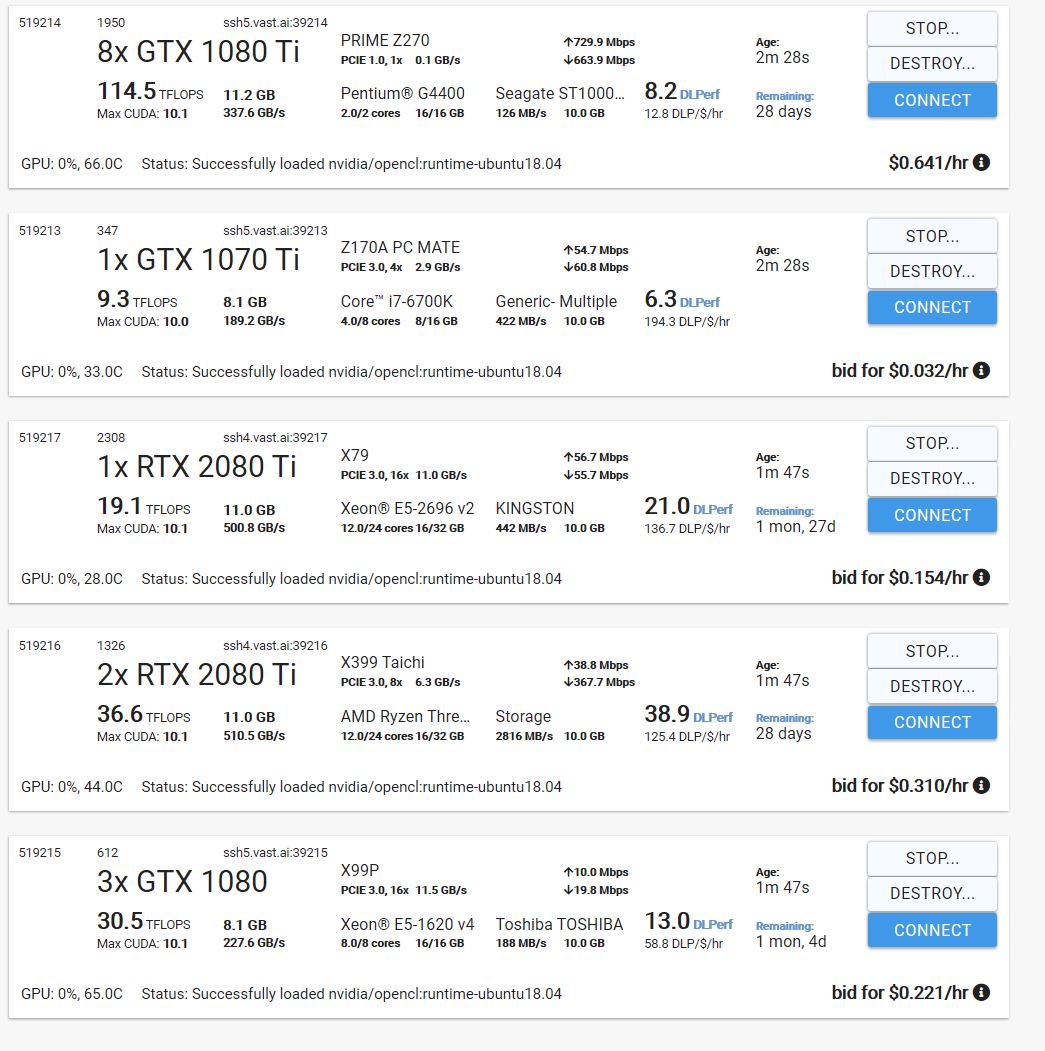Viewport: 1045px width, 1051px height.
Task: Stop the 2x RTX 2080 Ti instance
Action: pyautogui.click(x=932, y=651)
